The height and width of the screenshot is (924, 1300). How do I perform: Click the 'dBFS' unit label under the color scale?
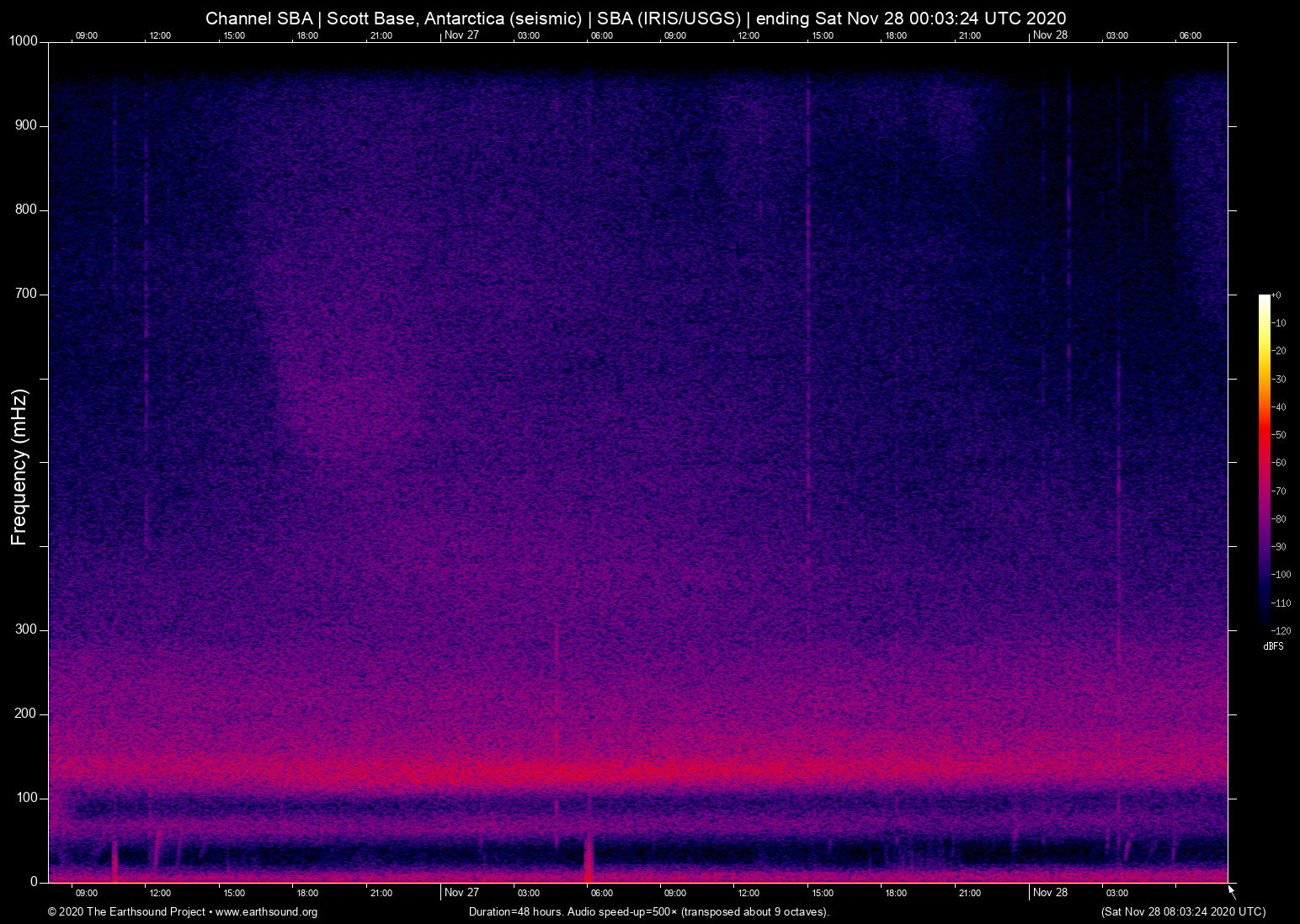click(x=1273, y=647)
